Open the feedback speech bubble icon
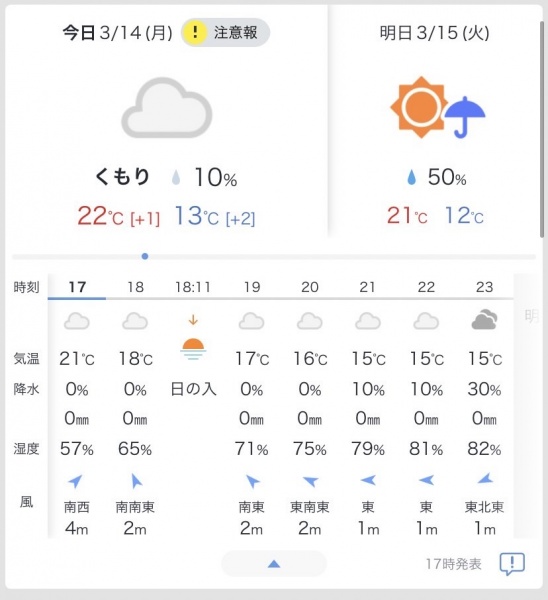548x600 pixels. pos(512,564)
